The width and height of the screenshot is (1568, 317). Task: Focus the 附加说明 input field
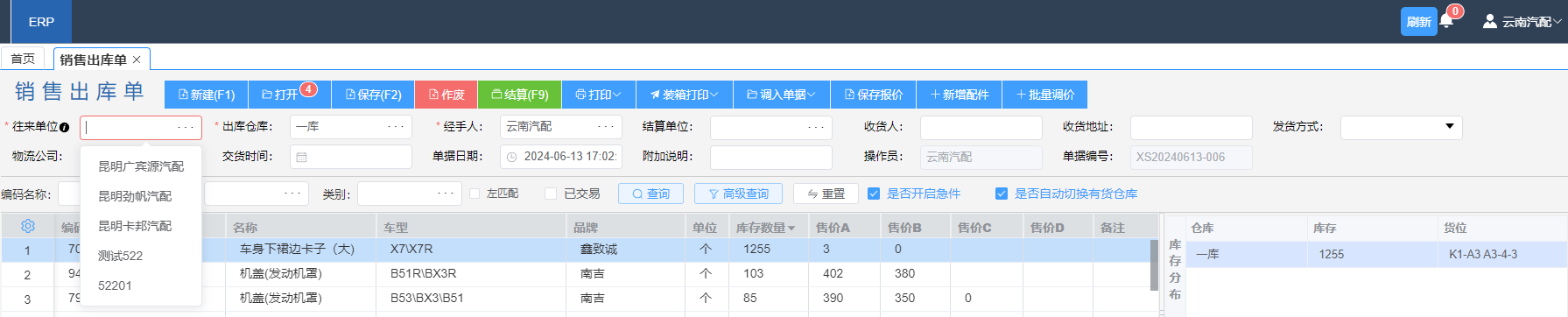pyautogui.click(x=770, y=157)
